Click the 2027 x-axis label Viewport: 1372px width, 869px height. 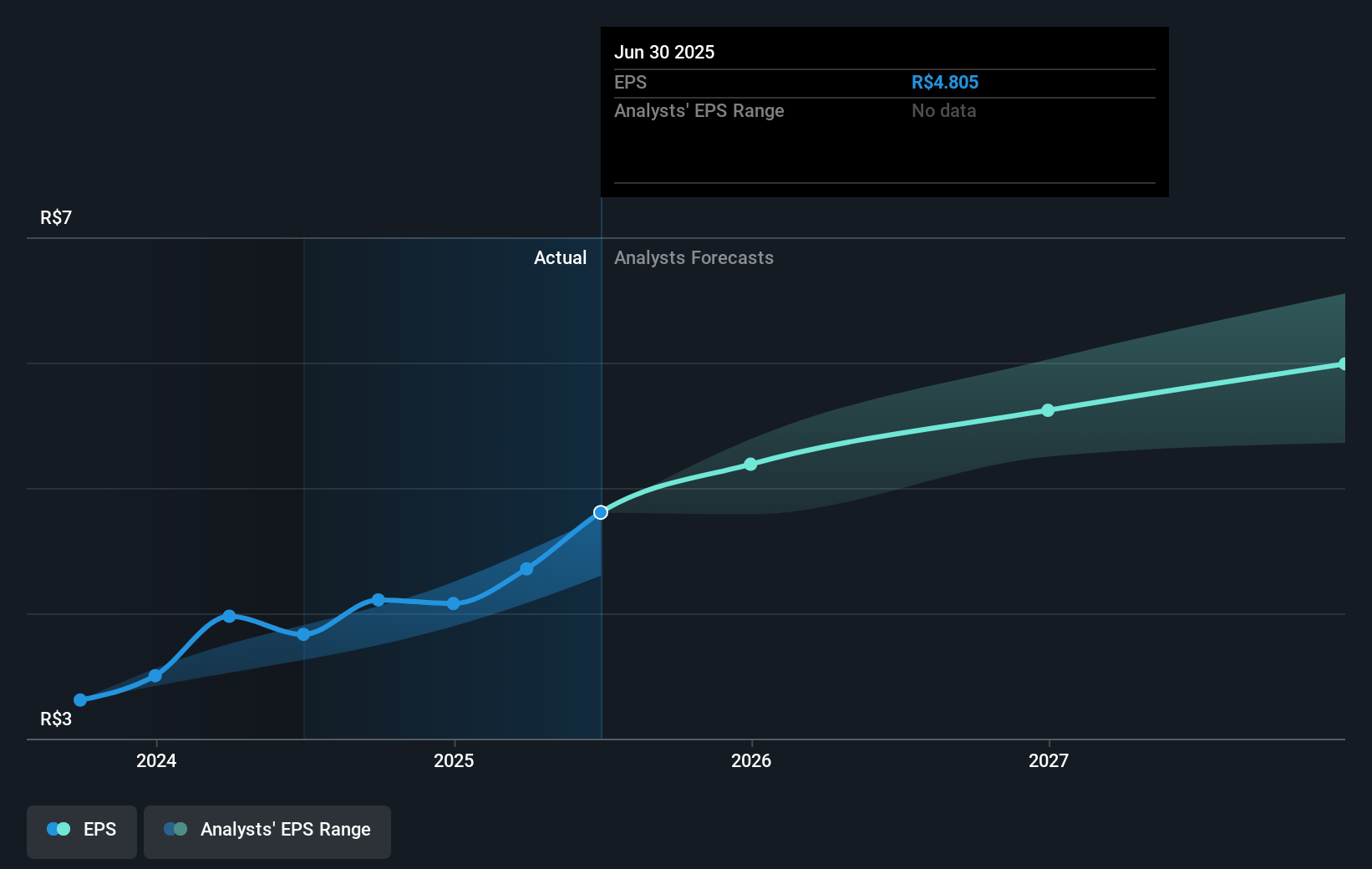click(1049, 761)
